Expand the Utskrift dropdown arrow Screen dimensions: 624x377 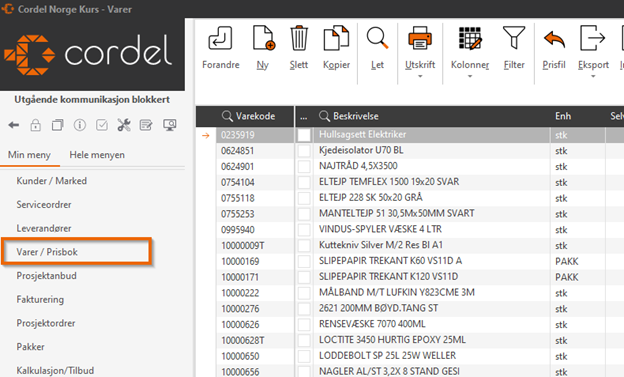420,76
